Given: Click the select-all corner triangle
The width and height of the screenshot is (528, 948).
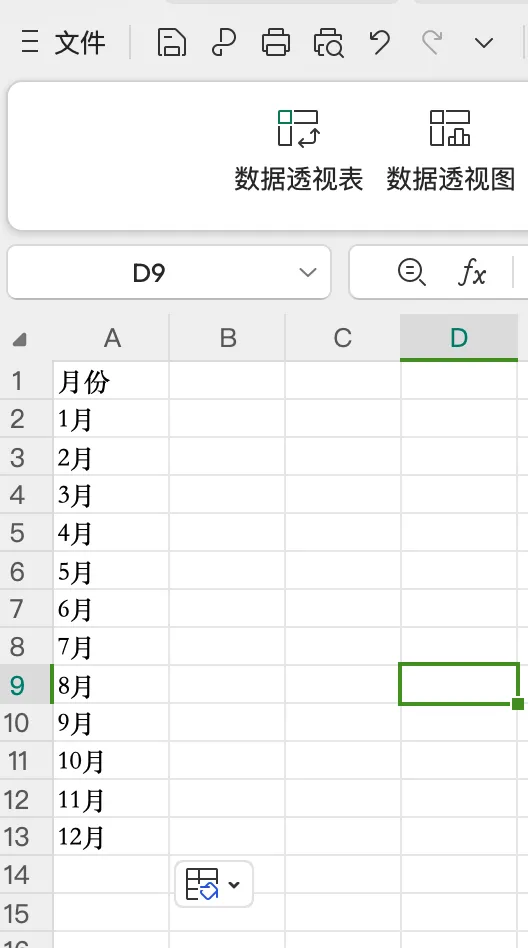Looking at the screenshot, I should pos(19,340).
